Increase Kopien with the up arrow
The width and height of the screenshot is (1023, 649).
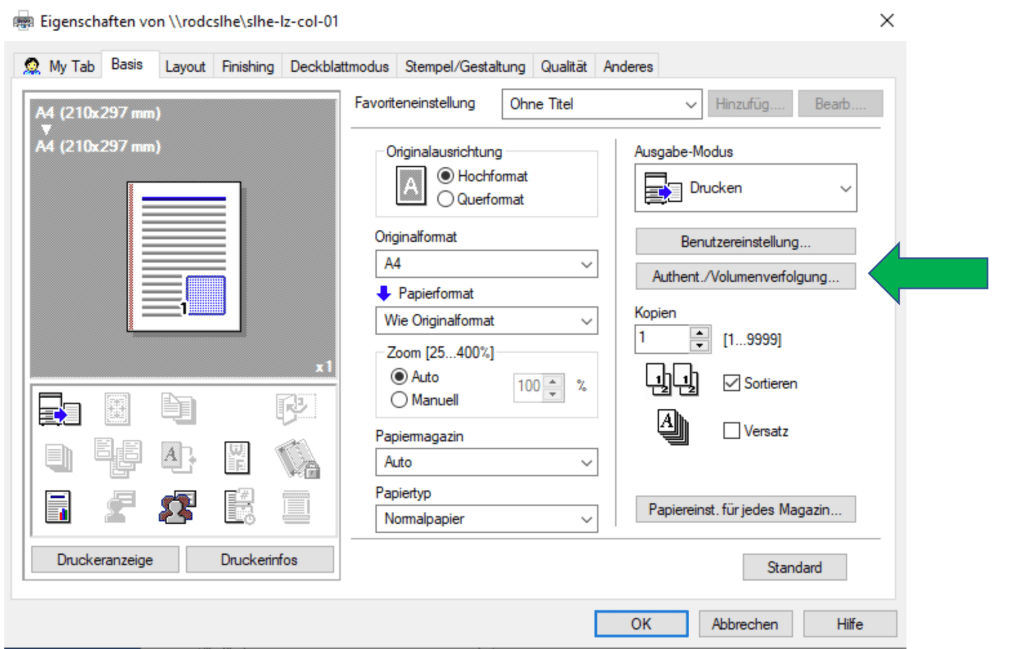pos(700,333)
